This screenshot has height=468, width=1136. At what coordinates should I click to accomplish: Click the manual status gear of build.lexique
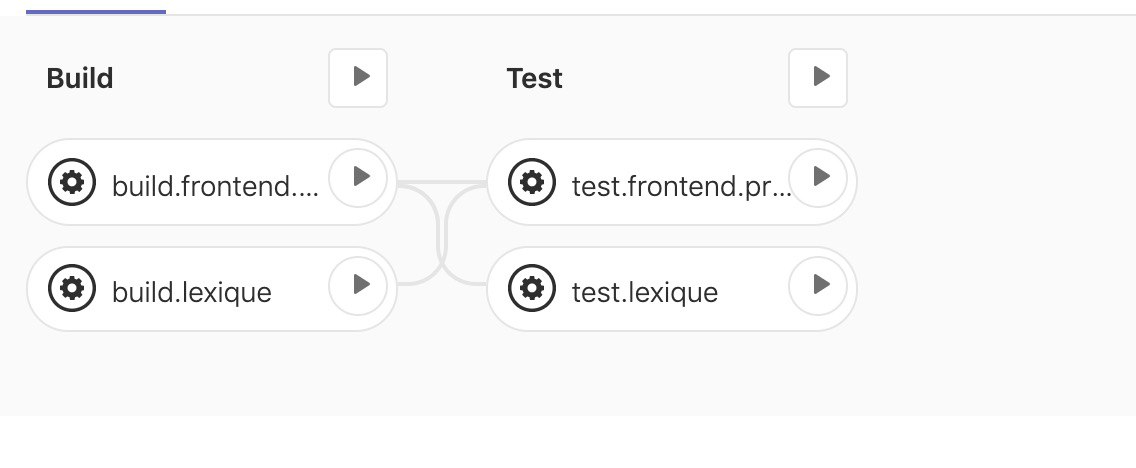coord(72,288)
